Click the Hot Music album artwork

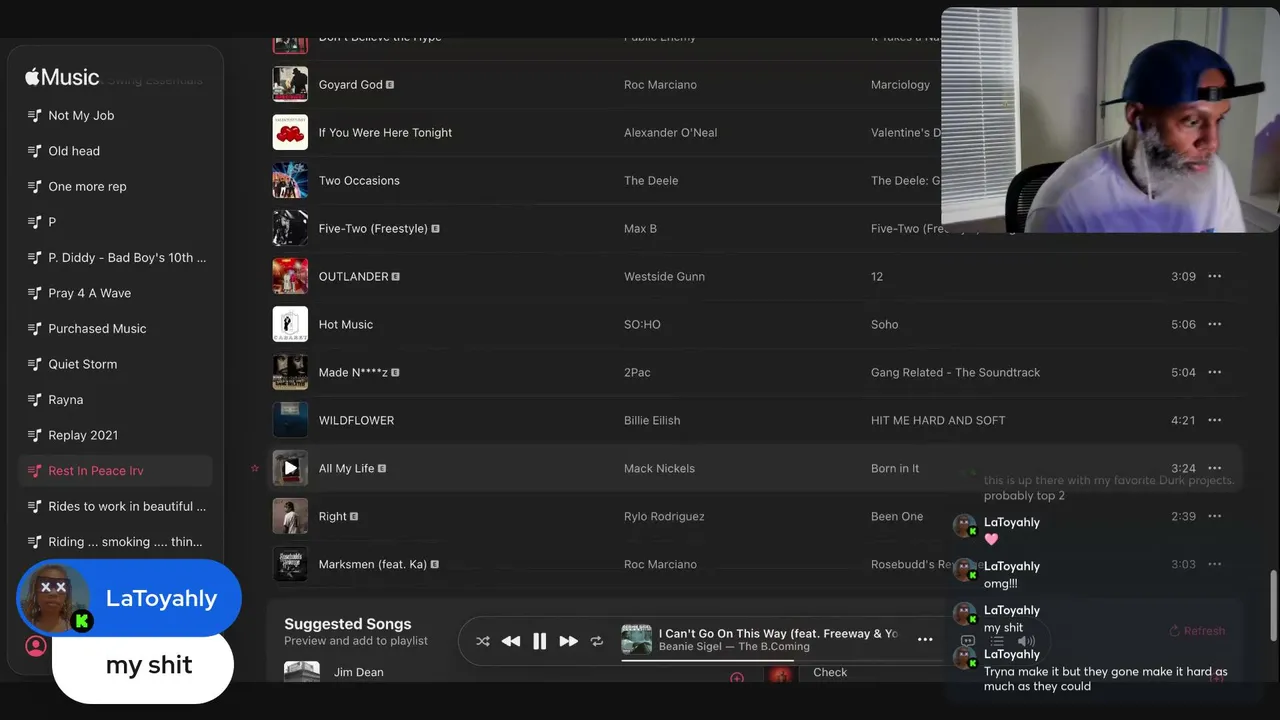[290, 324]
